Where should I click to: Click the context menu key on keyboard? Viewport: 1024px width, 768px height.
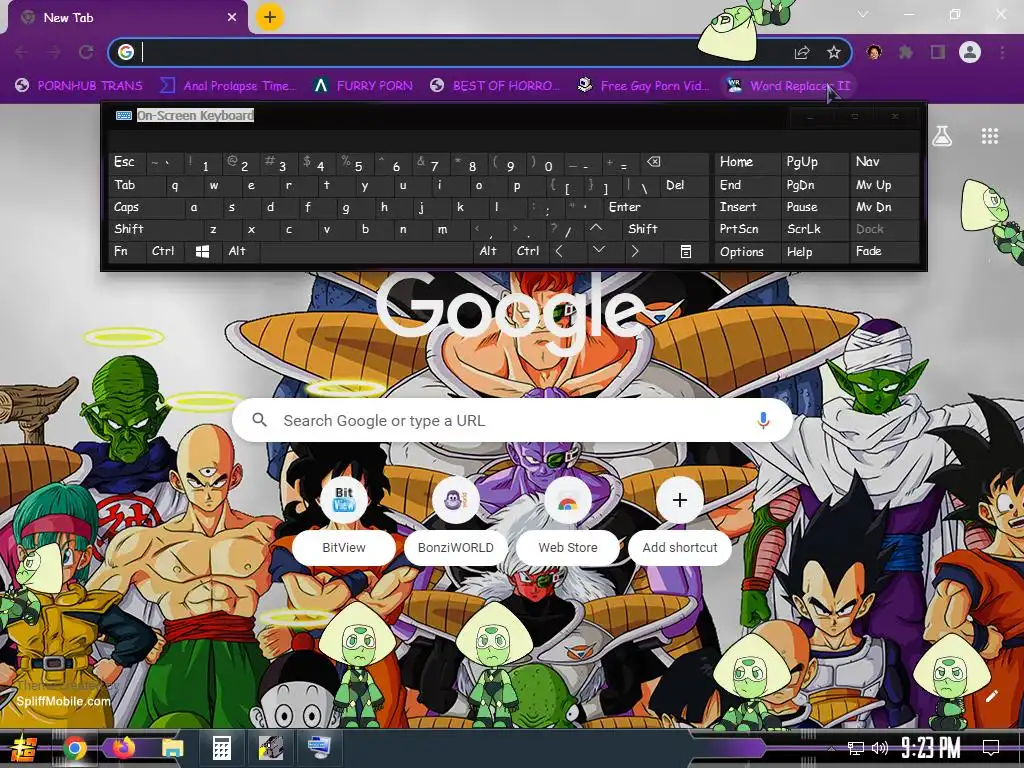pos(685,251)
